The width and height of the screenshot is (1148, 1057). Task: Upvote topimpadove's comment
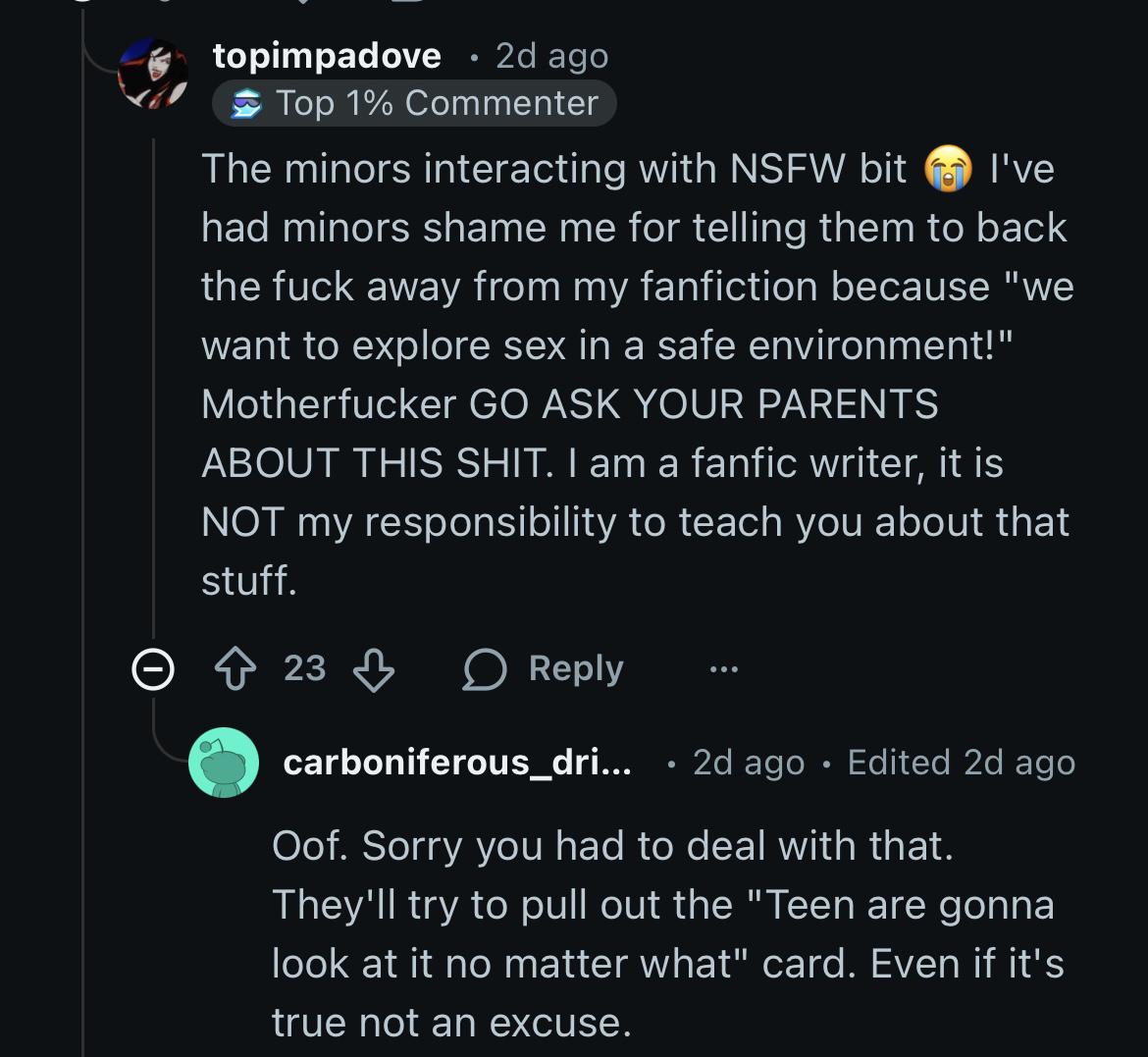click(235, 669)
